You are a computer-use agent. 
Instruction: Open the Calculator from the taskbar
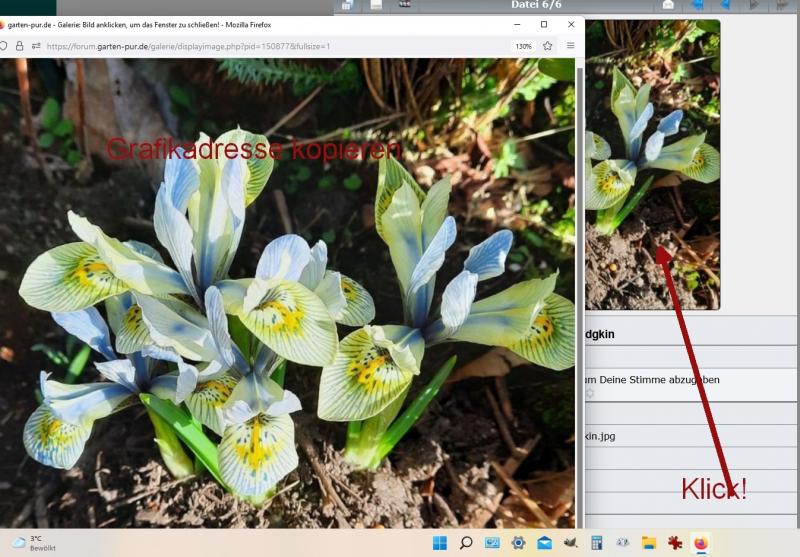pyautogui.click(x=597, y=543)
